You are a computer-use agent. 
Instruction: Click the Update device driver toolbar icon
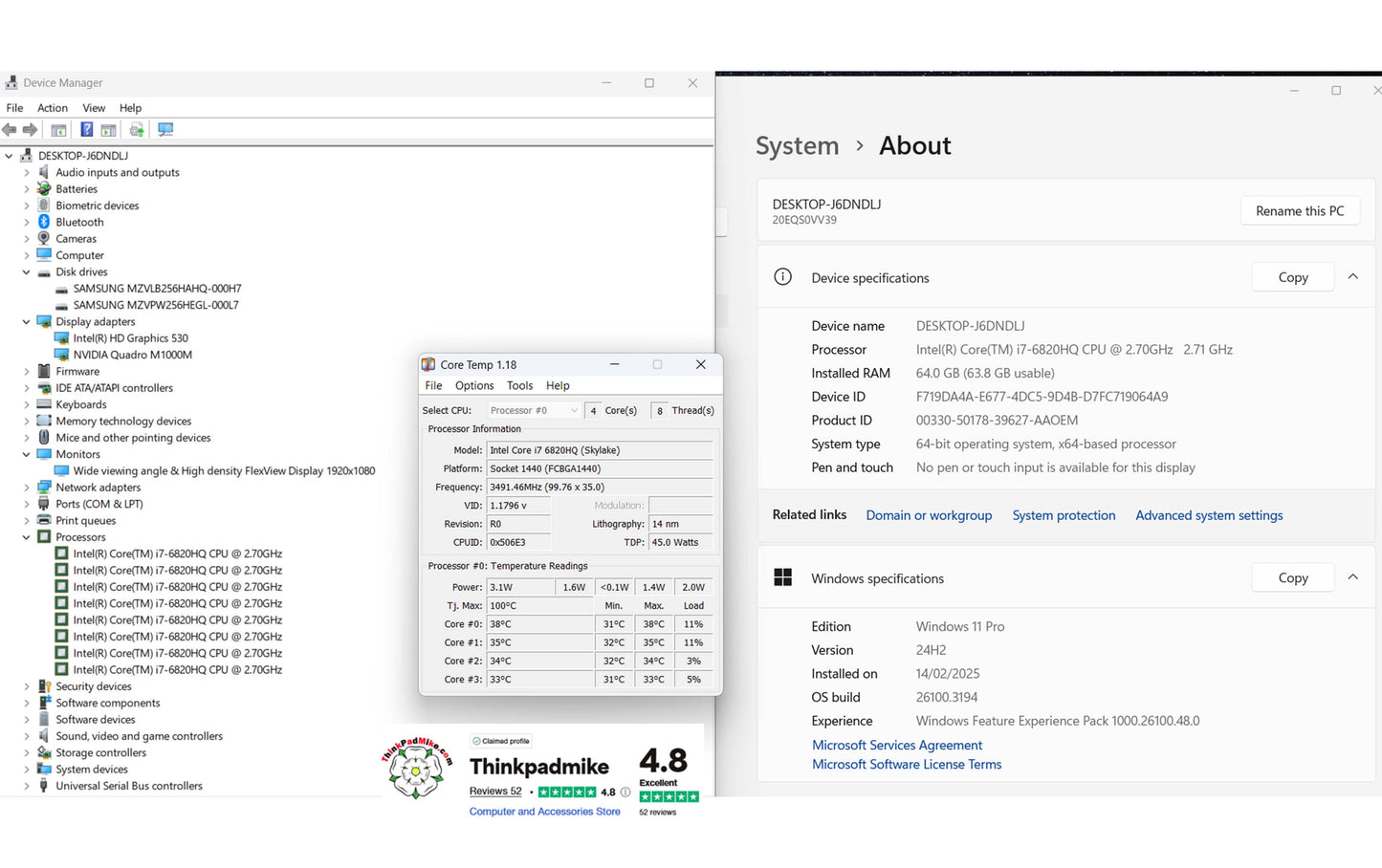pos(137,129)
